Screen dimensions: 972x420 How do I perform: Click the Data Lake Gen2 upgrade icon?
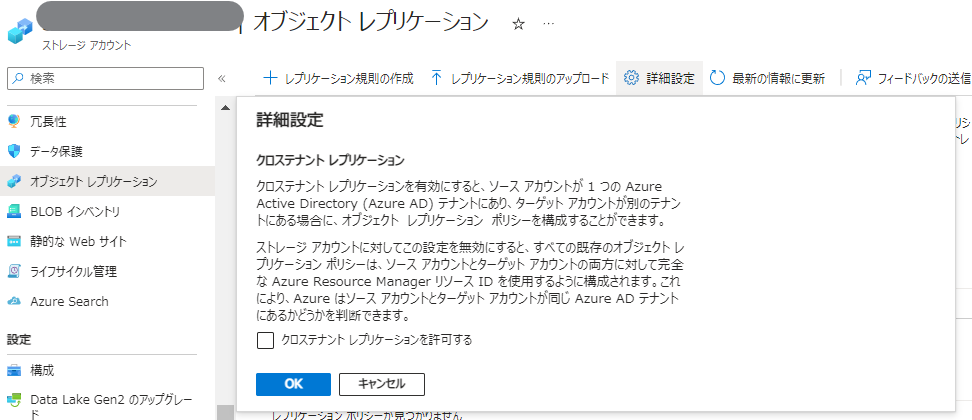coord(14,400)
